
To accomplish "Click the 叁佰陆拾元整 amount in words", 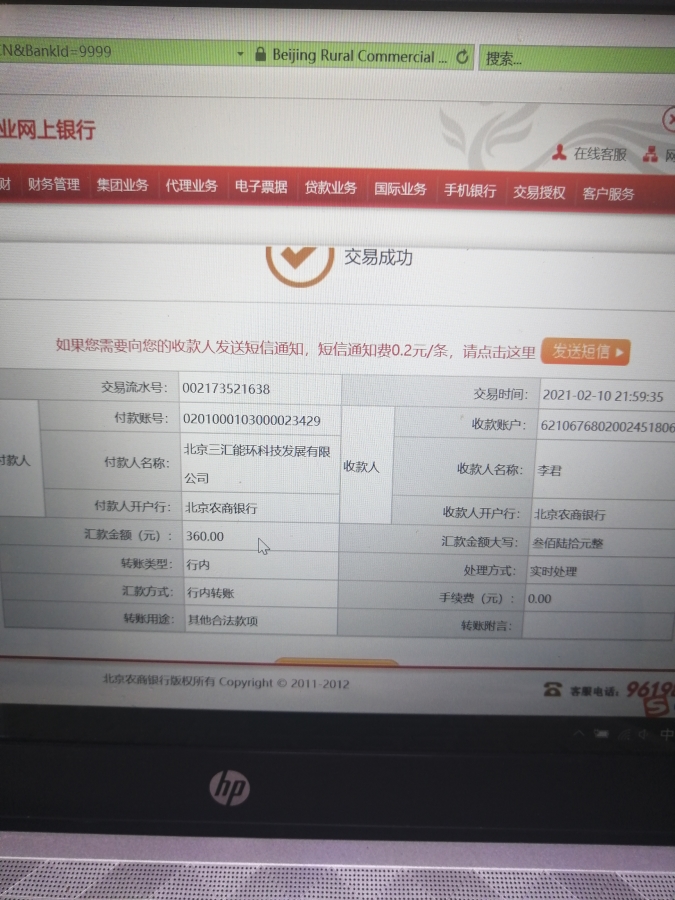I will [x=568, y=543].
